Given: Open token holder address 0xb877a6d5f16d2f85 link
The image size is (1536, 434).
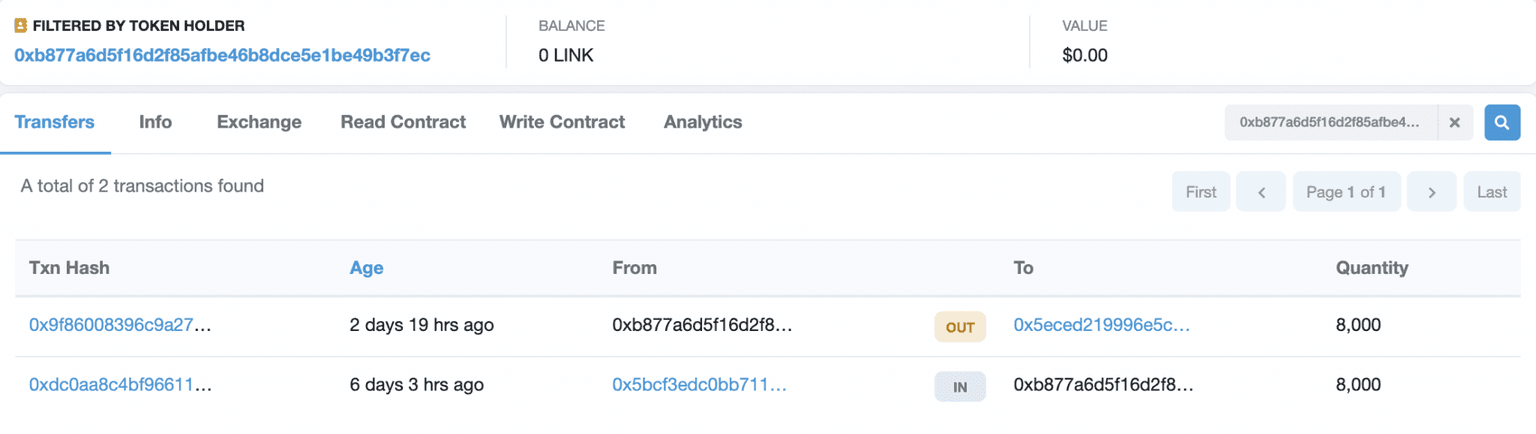Looking at the screenshot, I should click(222, 55).
